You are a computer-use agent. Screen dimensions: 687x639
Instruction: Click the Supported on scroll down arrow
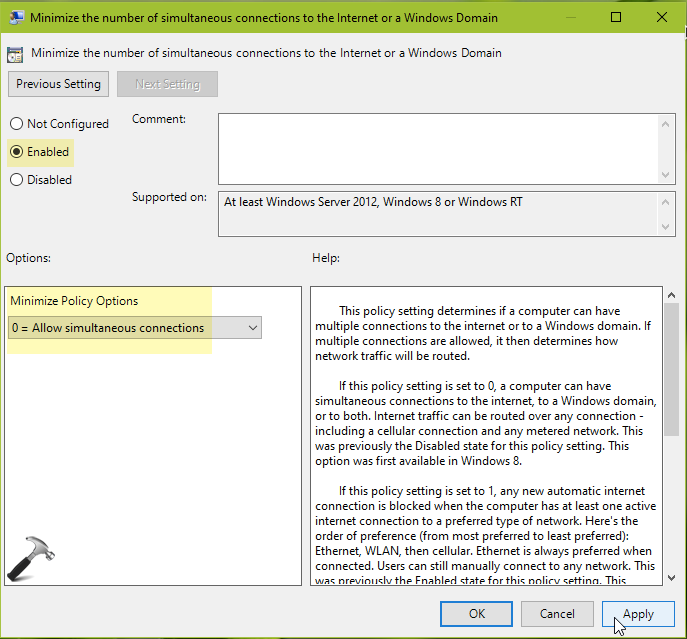pos(666,227)
